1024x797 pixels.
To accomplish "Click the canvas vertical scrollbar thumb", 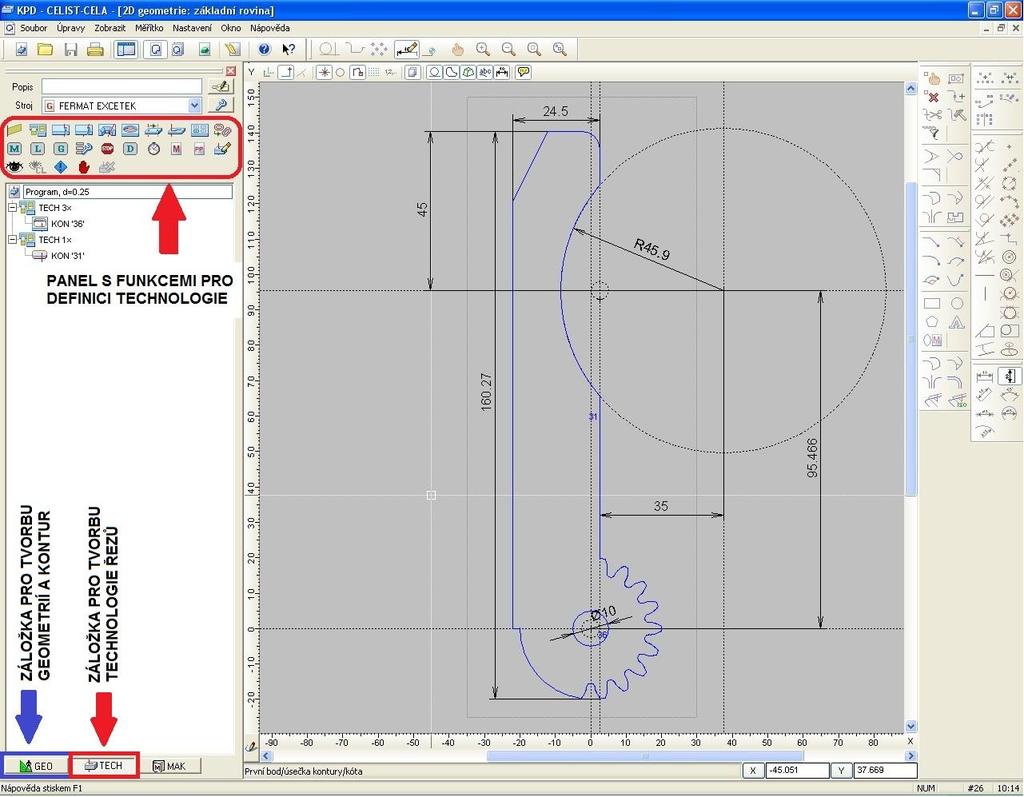I will coord(911,340).
